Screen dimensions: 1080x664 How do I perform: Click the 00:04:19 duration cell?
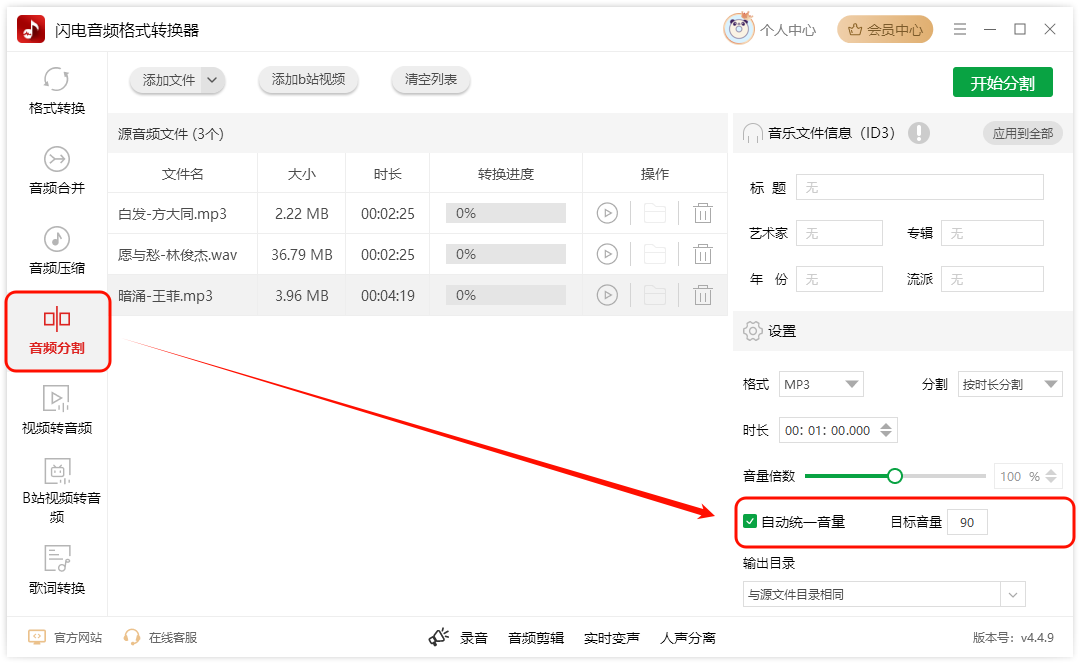pos(388,296)
